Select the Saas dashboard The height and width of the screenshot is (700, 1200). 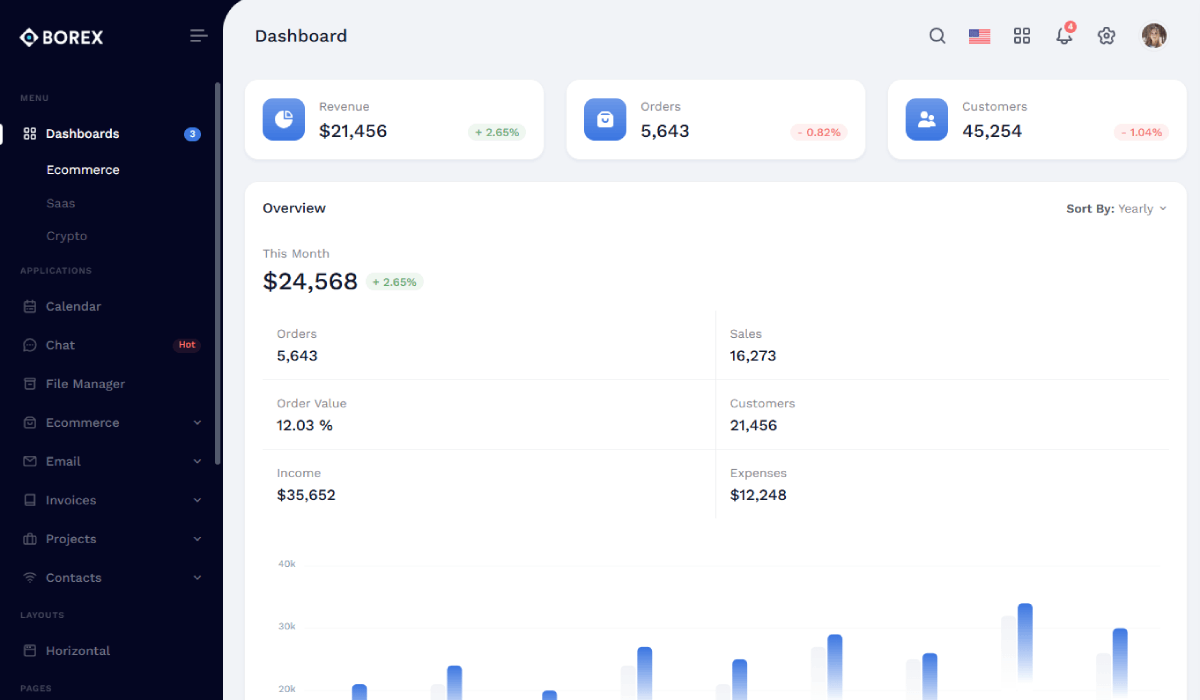click(61, 203)
